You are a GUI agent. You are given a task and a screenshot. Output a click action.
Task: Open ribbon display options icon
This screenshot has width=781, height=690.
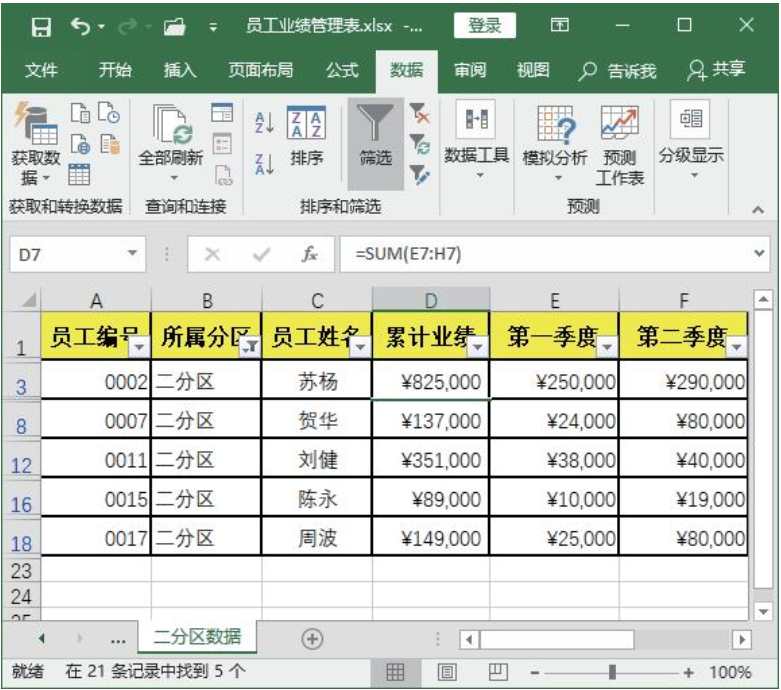[x=559, y=25]
